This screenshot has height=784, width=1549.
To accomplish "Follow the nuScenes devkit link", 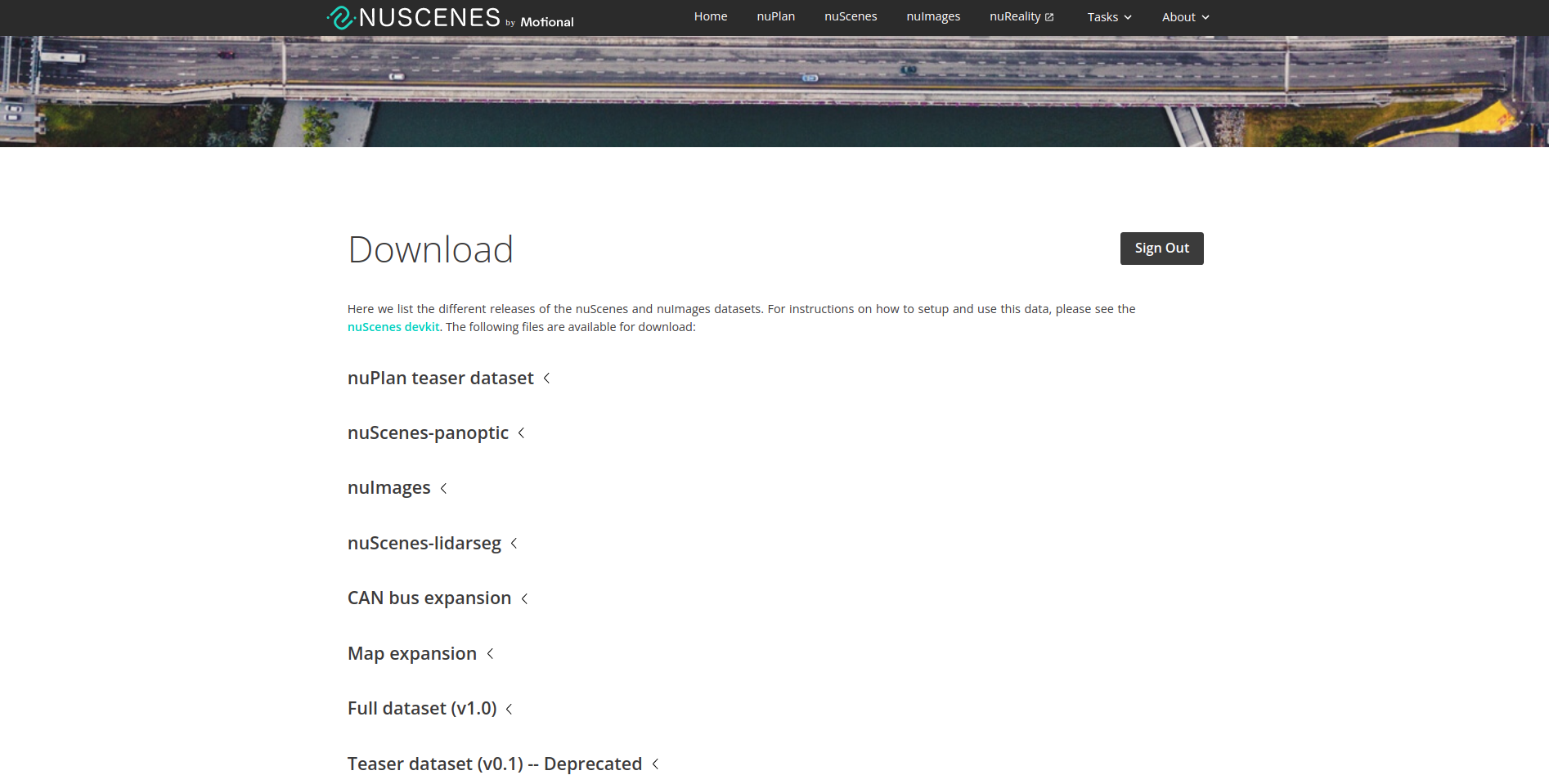I will [393, 327].
